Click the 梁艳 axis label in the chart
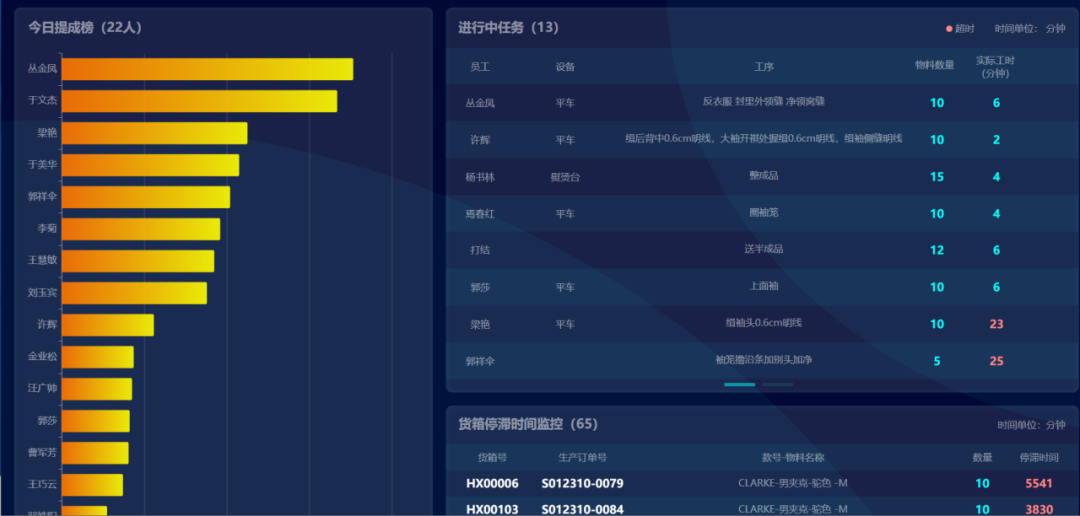The image size is (1080, 516). [x=47, y=133]
